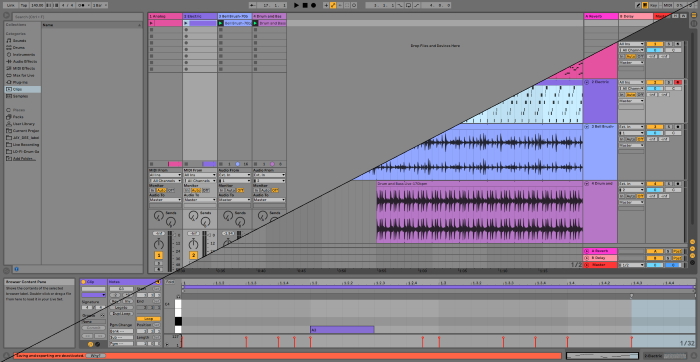The width and height of the screenshot is (700, 362).
Task: Open the 1 Bar quantization menu
Action: click(100, 5)
